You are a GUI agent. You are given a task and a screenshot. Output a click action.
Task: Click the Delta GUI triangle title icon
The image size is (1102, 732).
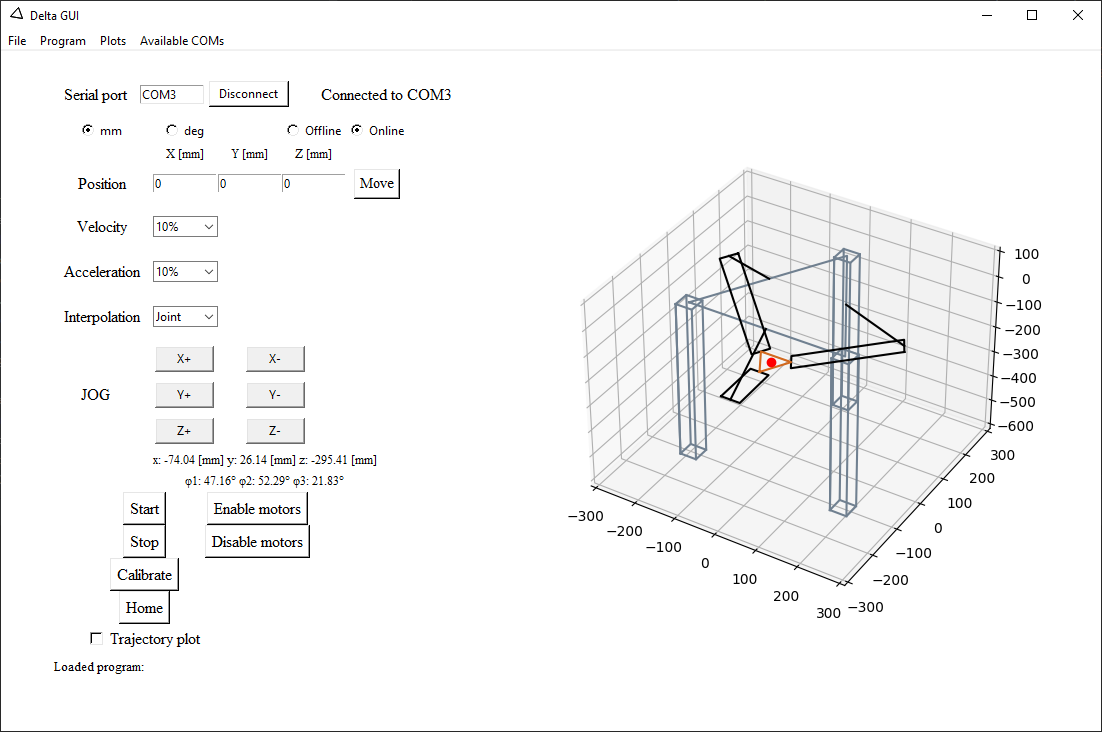(17, 14)
